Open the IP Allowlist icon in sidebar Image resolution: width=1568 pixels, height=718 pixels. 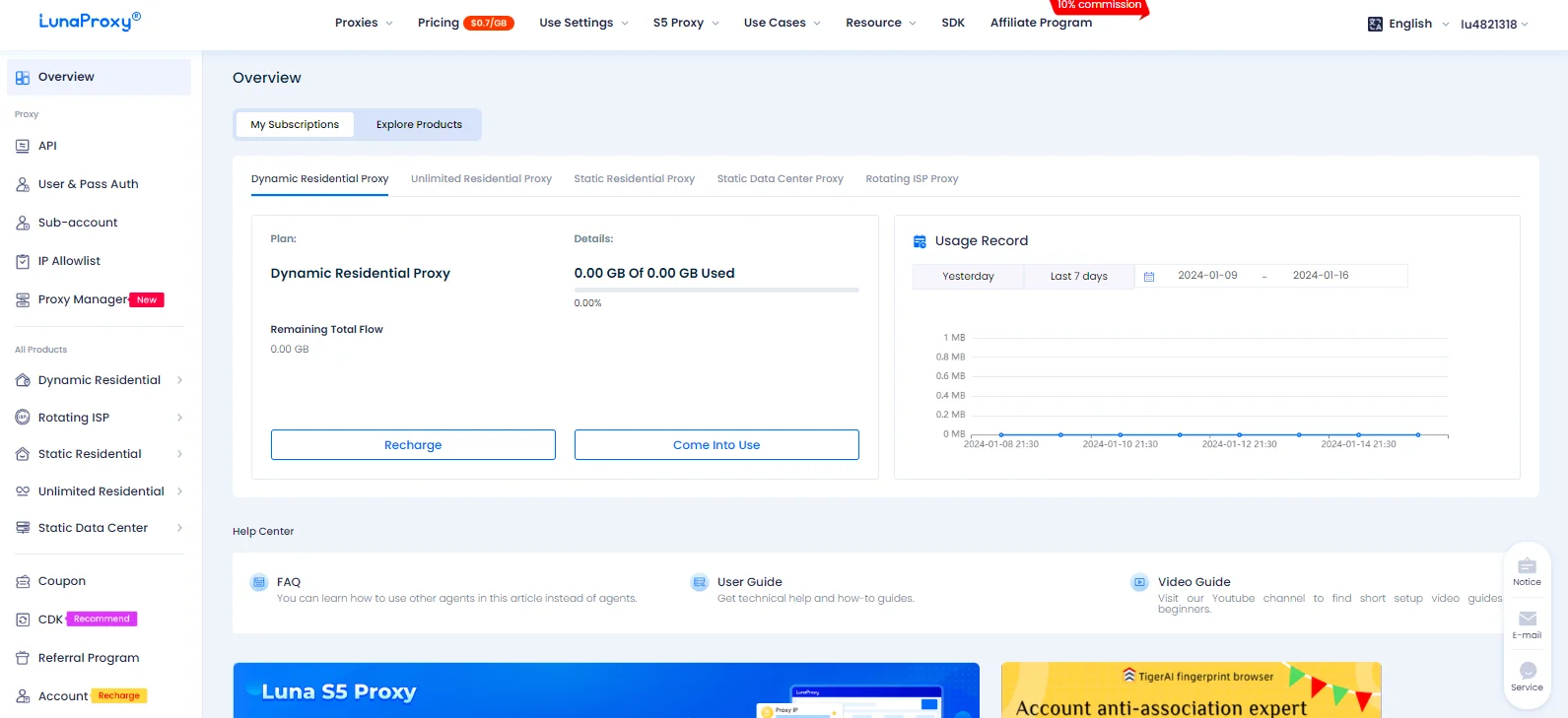23,261
